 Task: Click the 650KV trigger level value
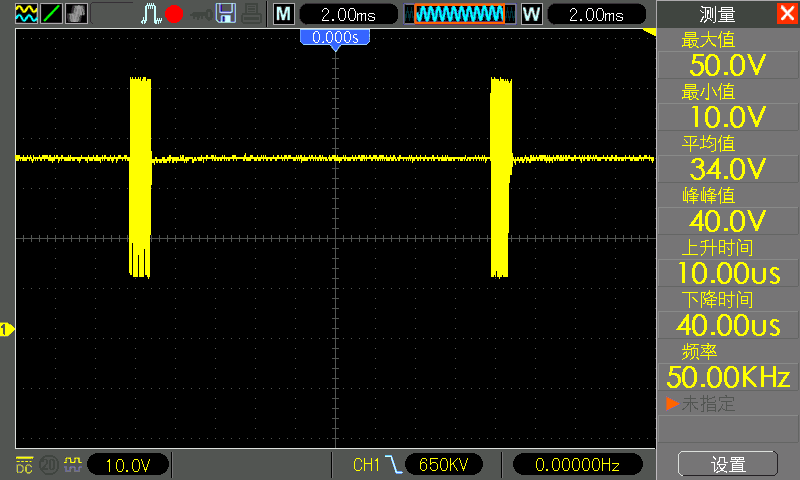pyautogui.click(x=444, y=465)
